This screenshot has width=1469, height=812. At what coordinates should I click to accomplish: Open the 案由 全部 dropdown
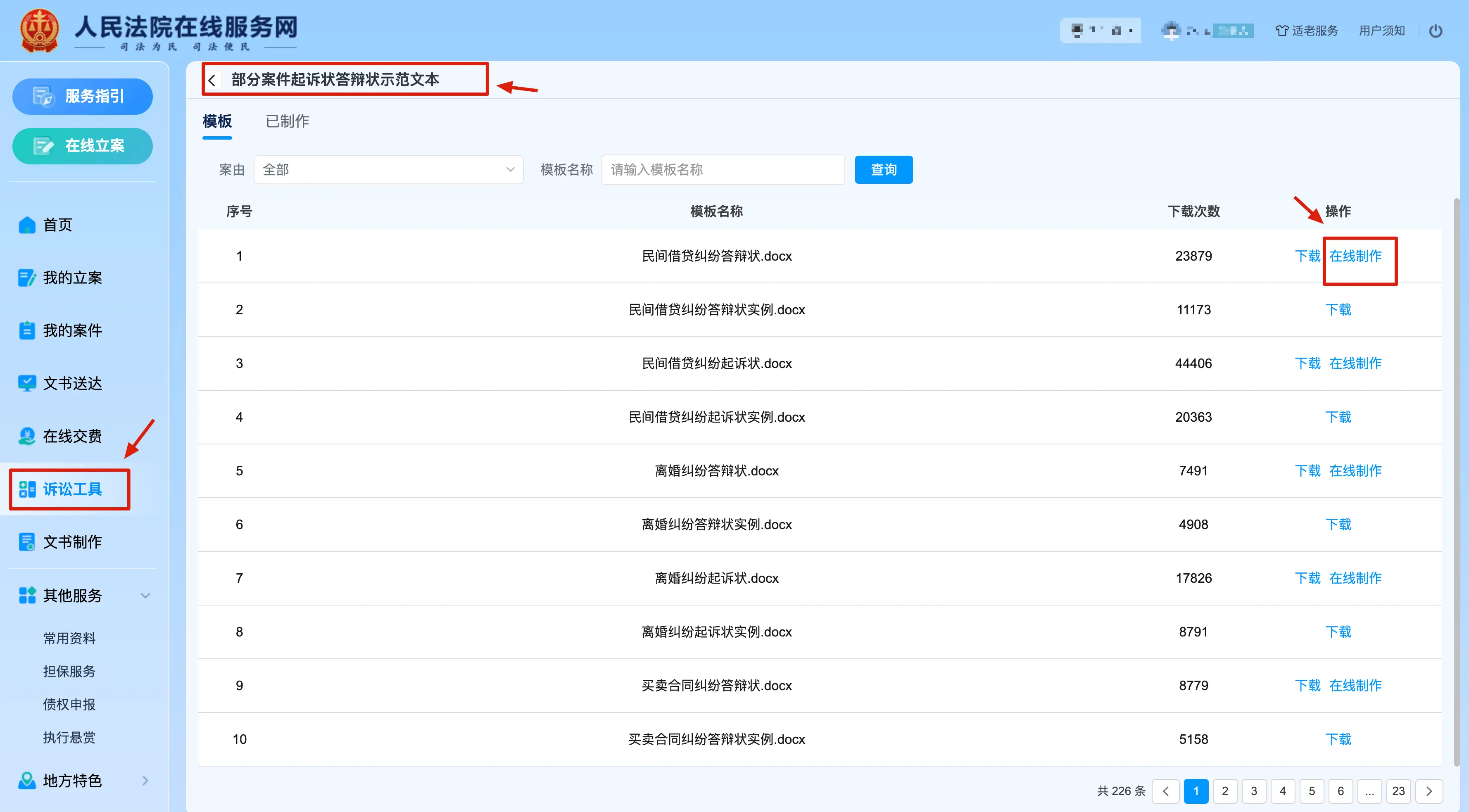[x=388, y=169]
